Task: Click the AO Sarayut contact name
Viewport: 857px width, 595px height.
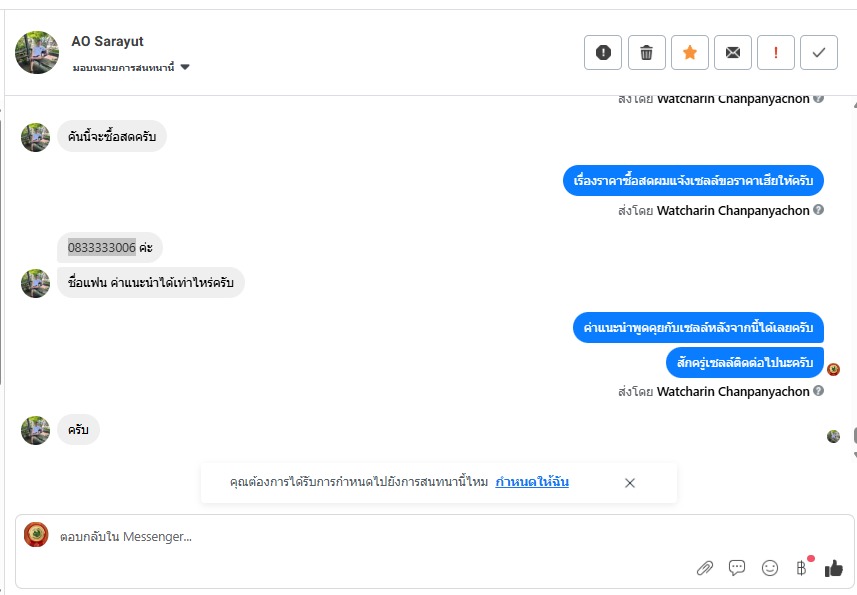Action: 108,41
